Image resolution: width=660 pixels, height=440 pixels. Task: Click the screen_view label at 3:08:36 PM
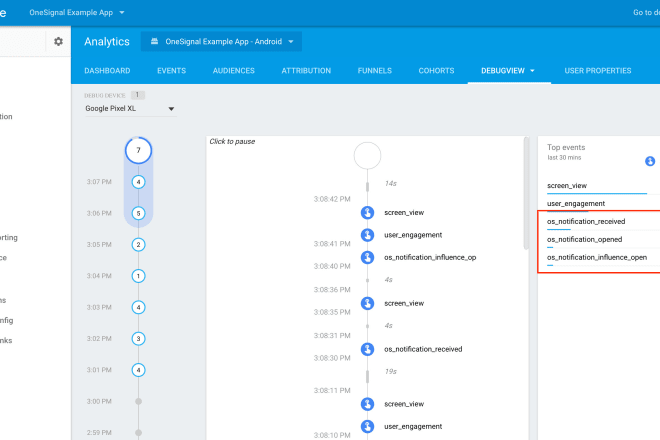404,303
